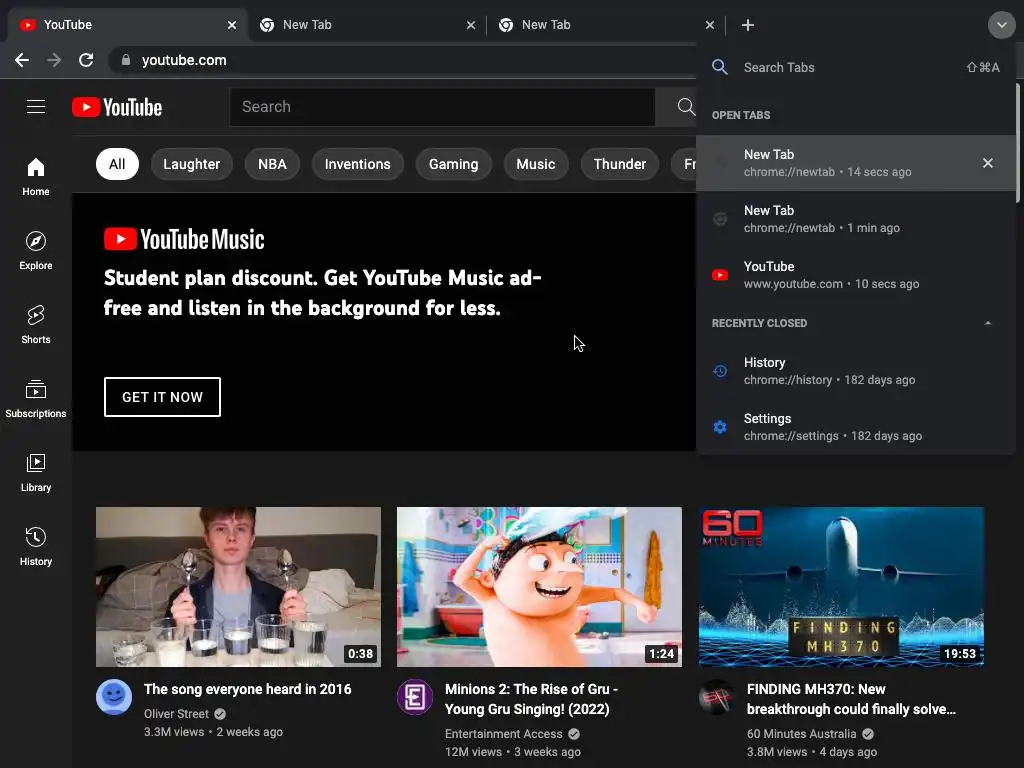Image resolution: width=1024 pixels, height=768 pixels.
Task: Click the tab search panel scrollbar
Action: pyautogui.click(x=1018, y=144)
